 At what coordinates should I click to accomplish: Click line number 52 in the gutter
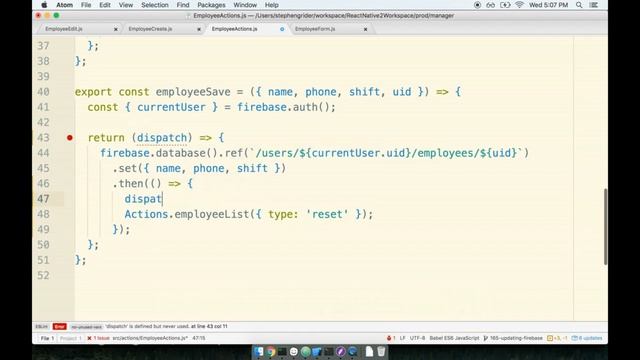[43, 276]
